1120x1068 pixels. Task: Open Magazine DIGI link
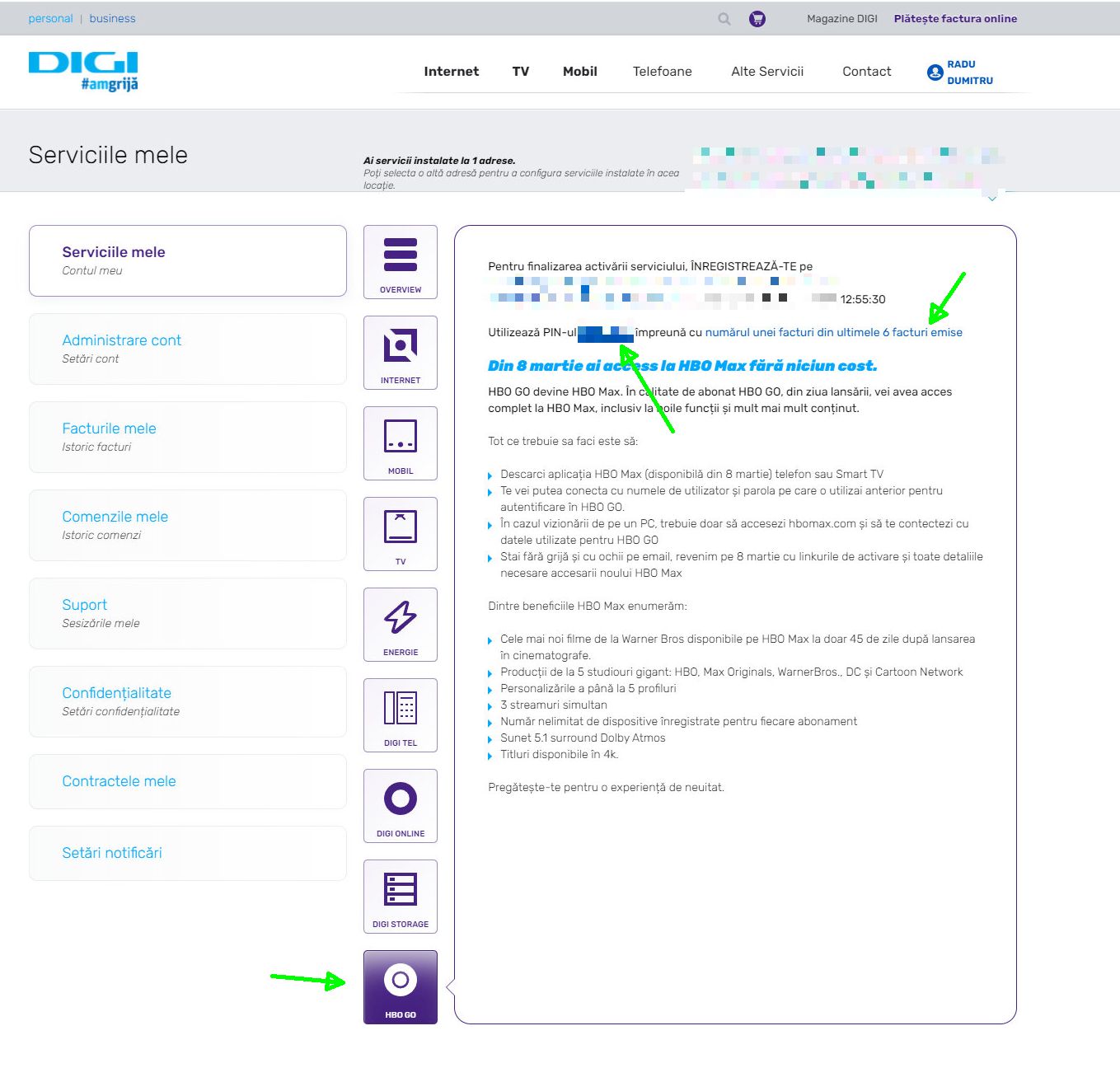pos(842,18)
